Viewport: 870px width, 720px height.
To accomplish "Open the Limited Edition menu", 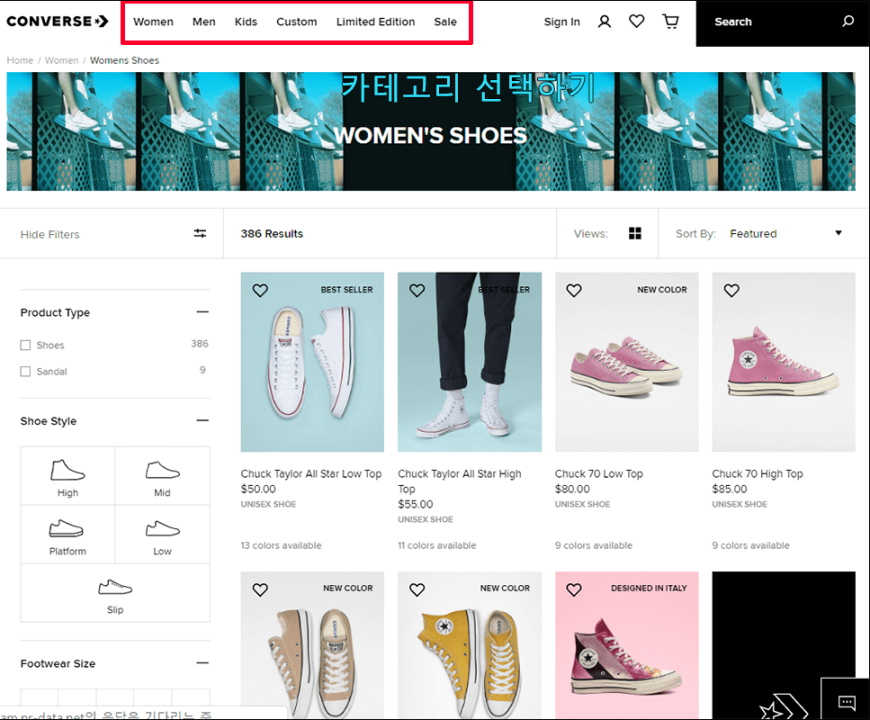I will [x=376, y=22].
